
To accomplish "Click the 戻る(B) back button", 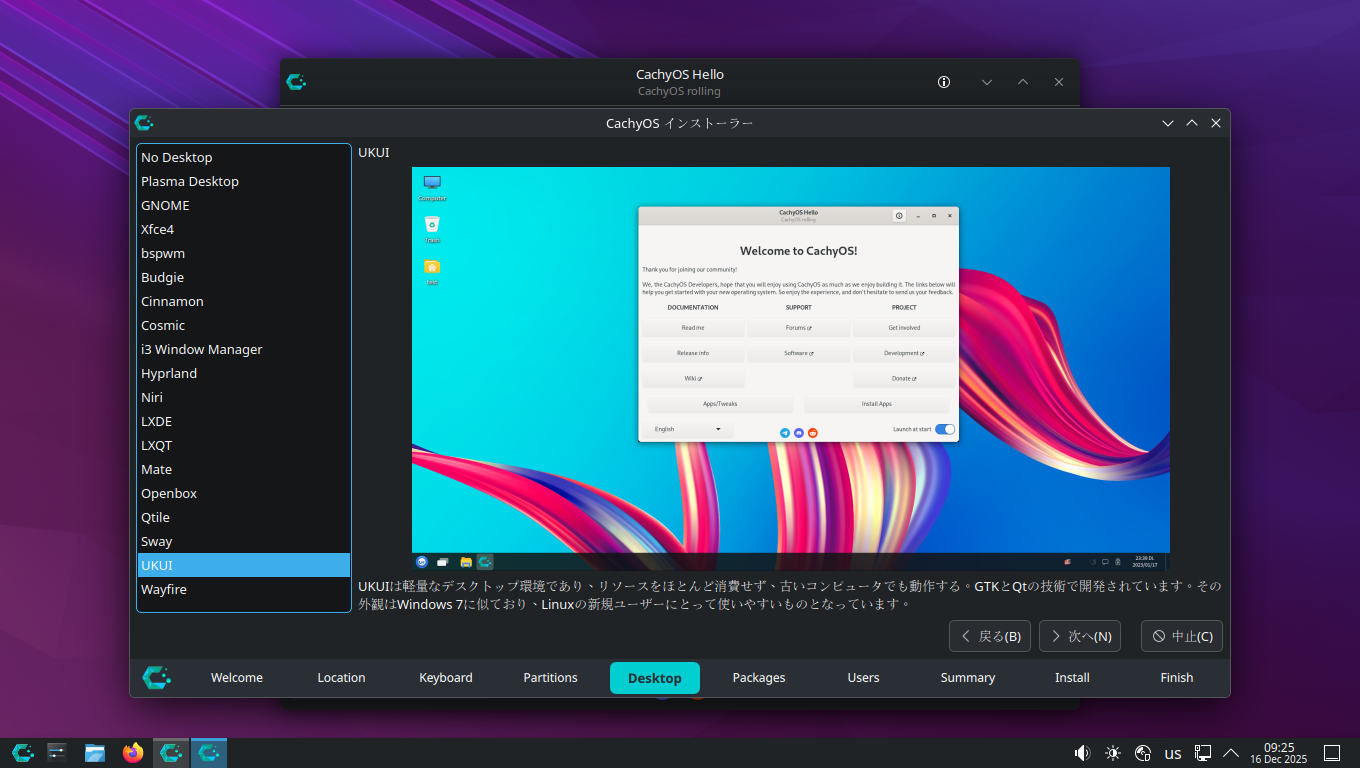I will tap(990, 636).
